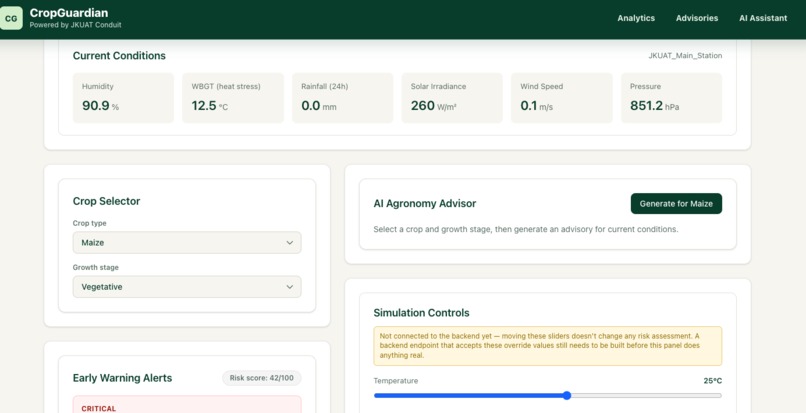
Task: Click the Simulation Controls heading
Action: click(422, 313)
